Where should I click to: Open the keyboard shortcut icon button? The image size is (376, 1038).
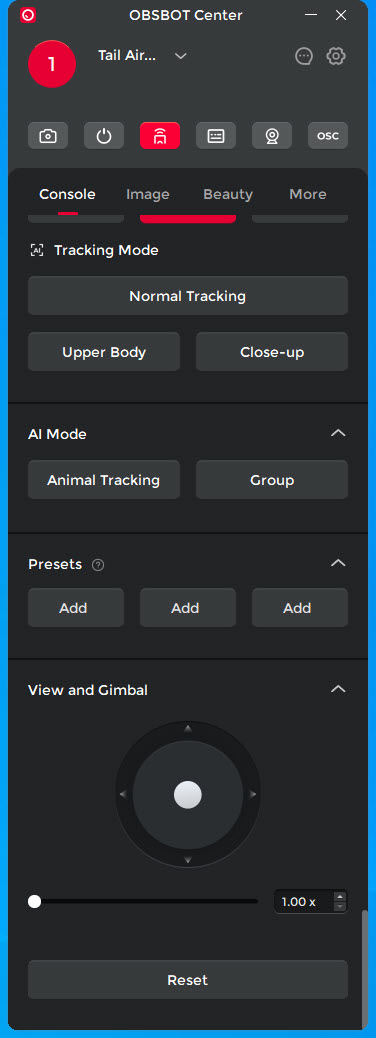216,136
